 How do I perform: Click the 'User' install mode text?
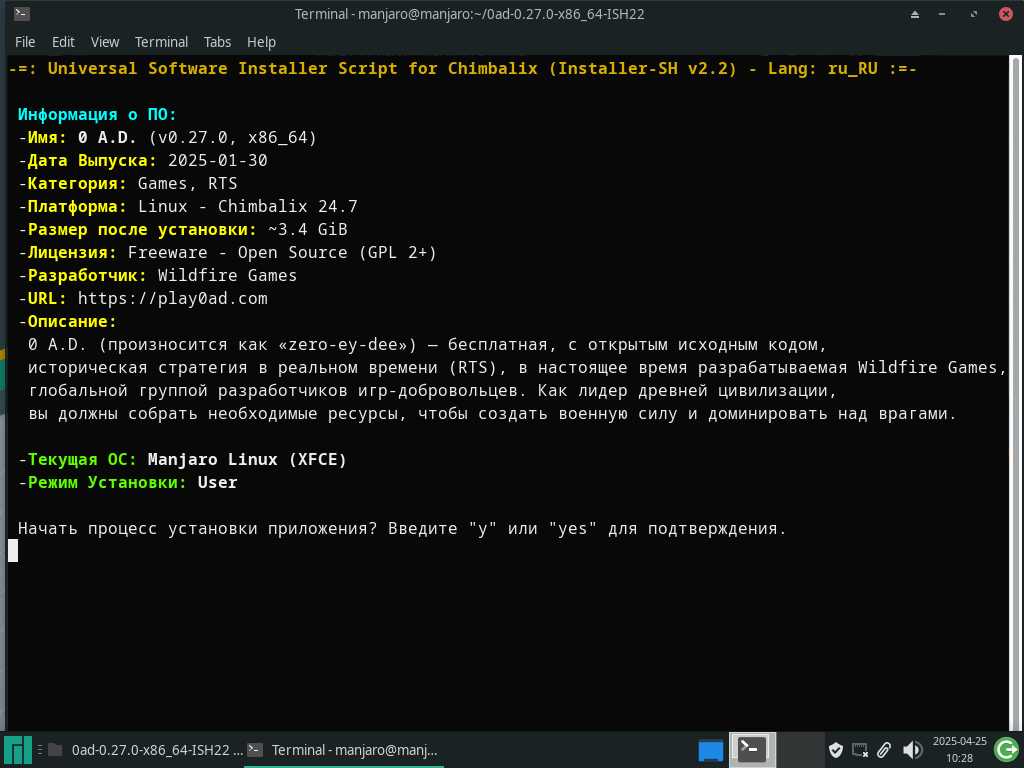pyautogui.click(x=217, y=483)
